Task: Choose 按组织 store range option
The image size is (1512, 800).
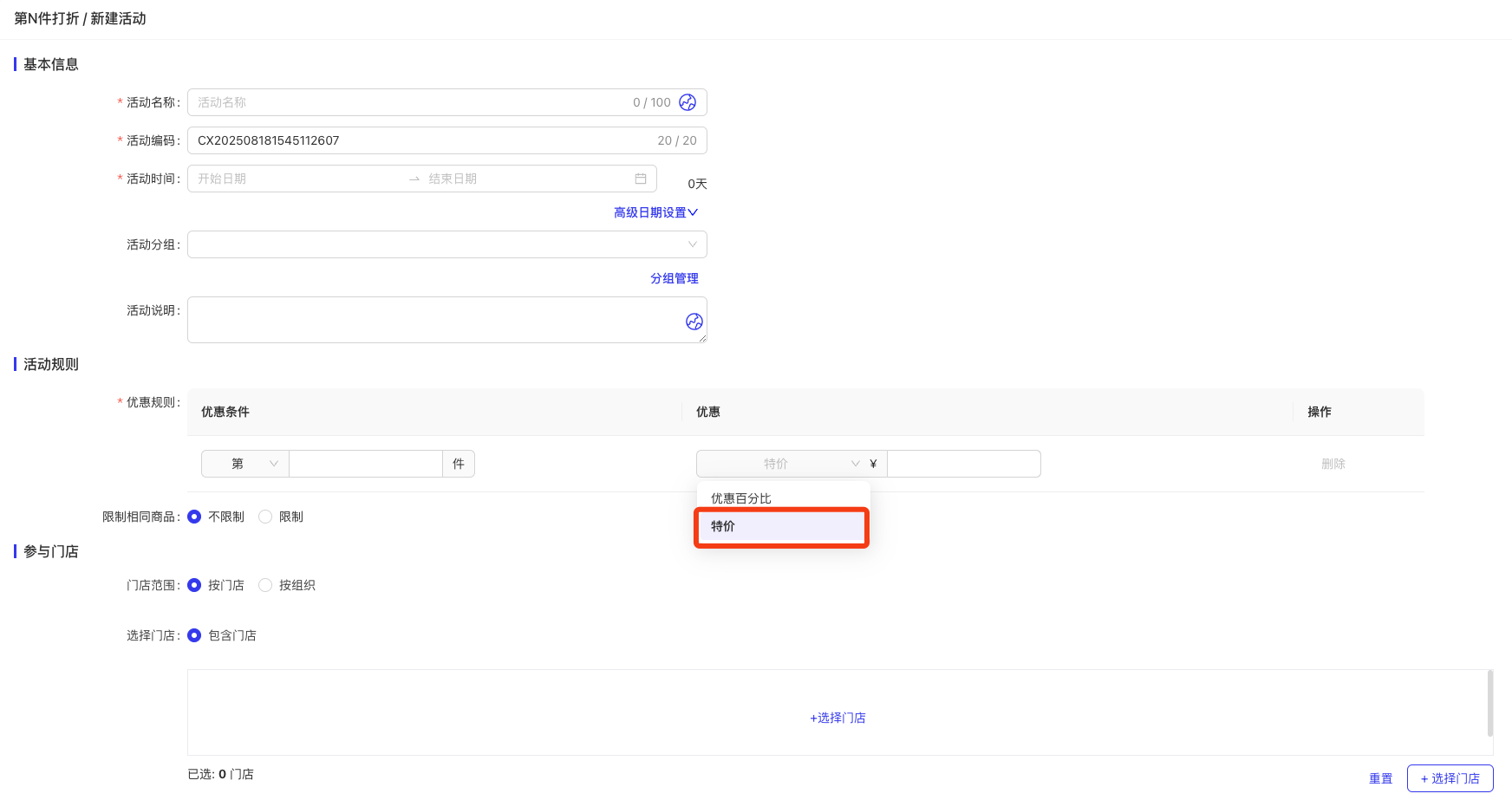Action: (x=266, y=585)
